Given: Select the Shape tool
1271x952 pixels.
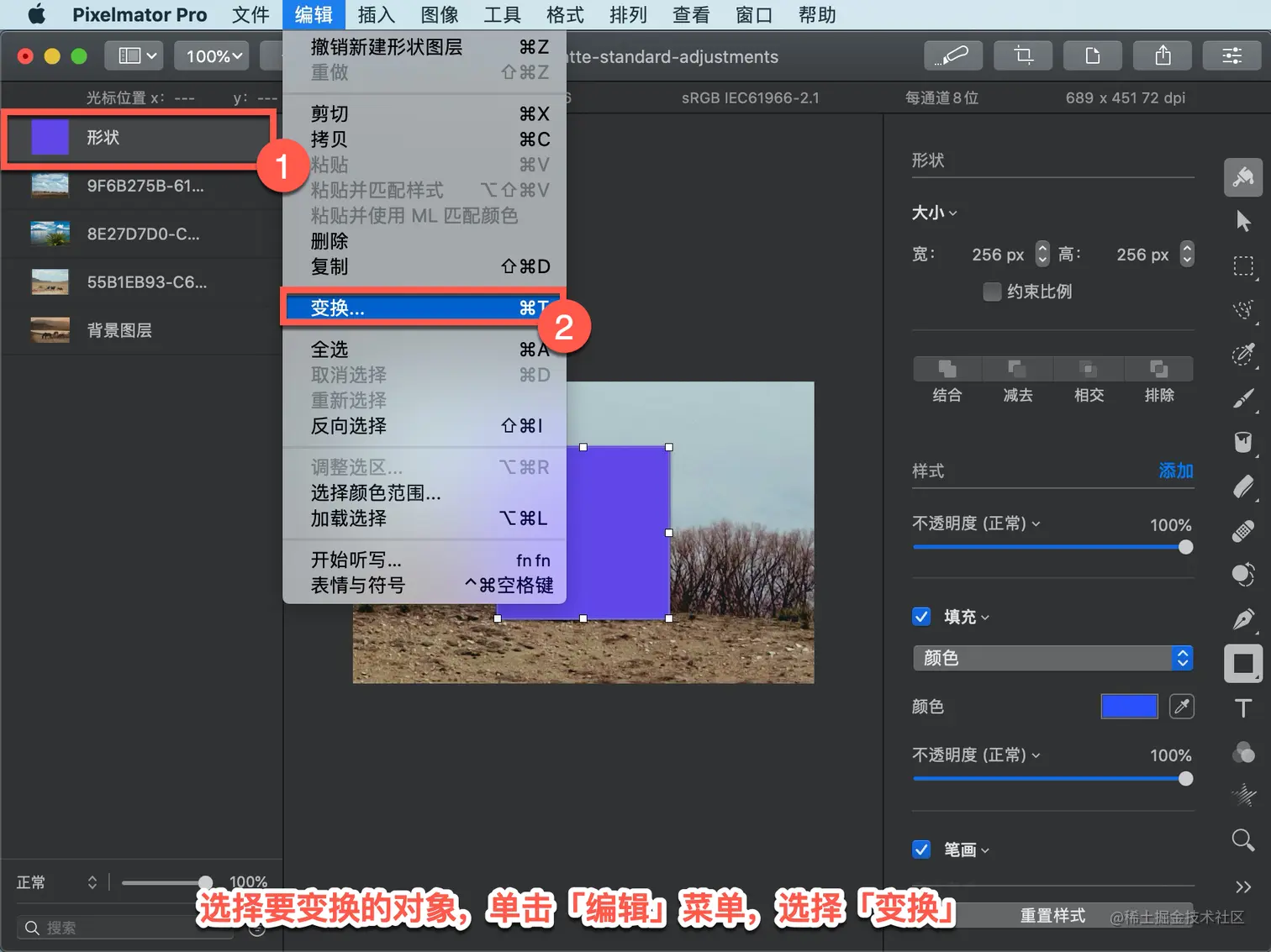Looking at the screenshot, I should pyautogui.click(x=1243, y=664).
